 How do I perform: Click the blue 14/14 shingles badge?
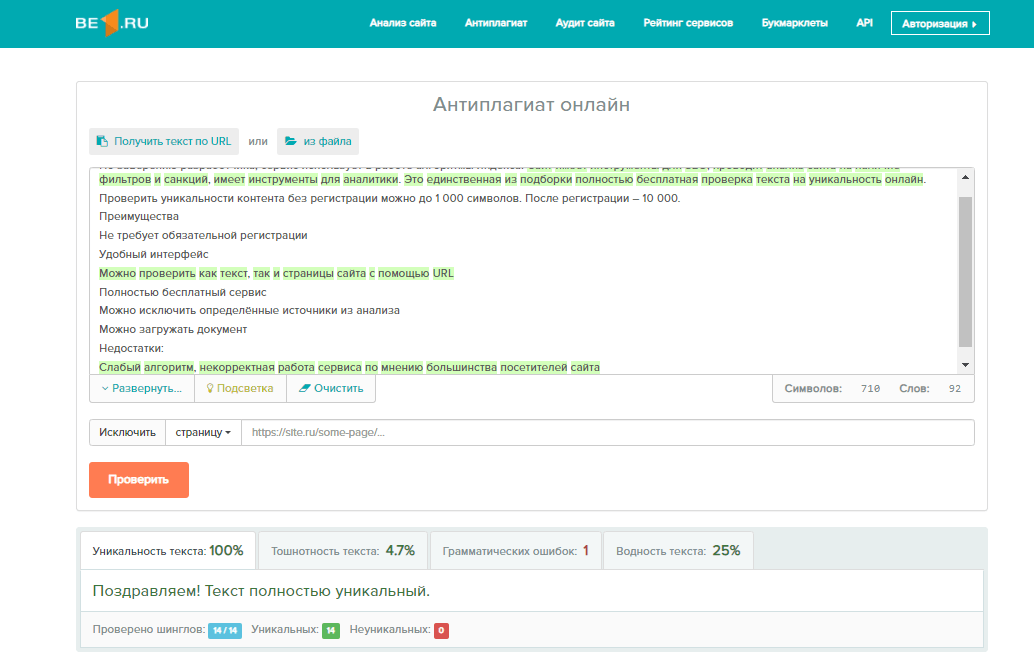(225, 630)
